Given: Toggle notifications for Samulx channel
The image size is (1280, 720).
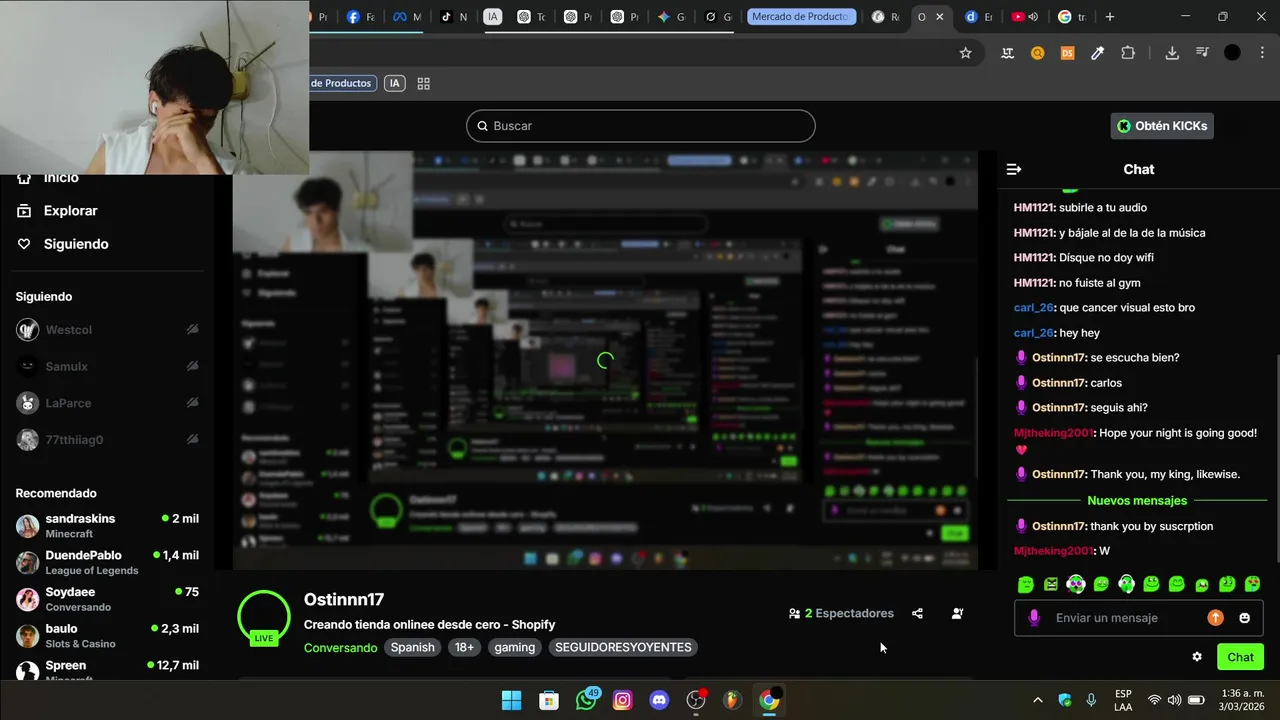Looking at the screenshot, I should point(192,366).
